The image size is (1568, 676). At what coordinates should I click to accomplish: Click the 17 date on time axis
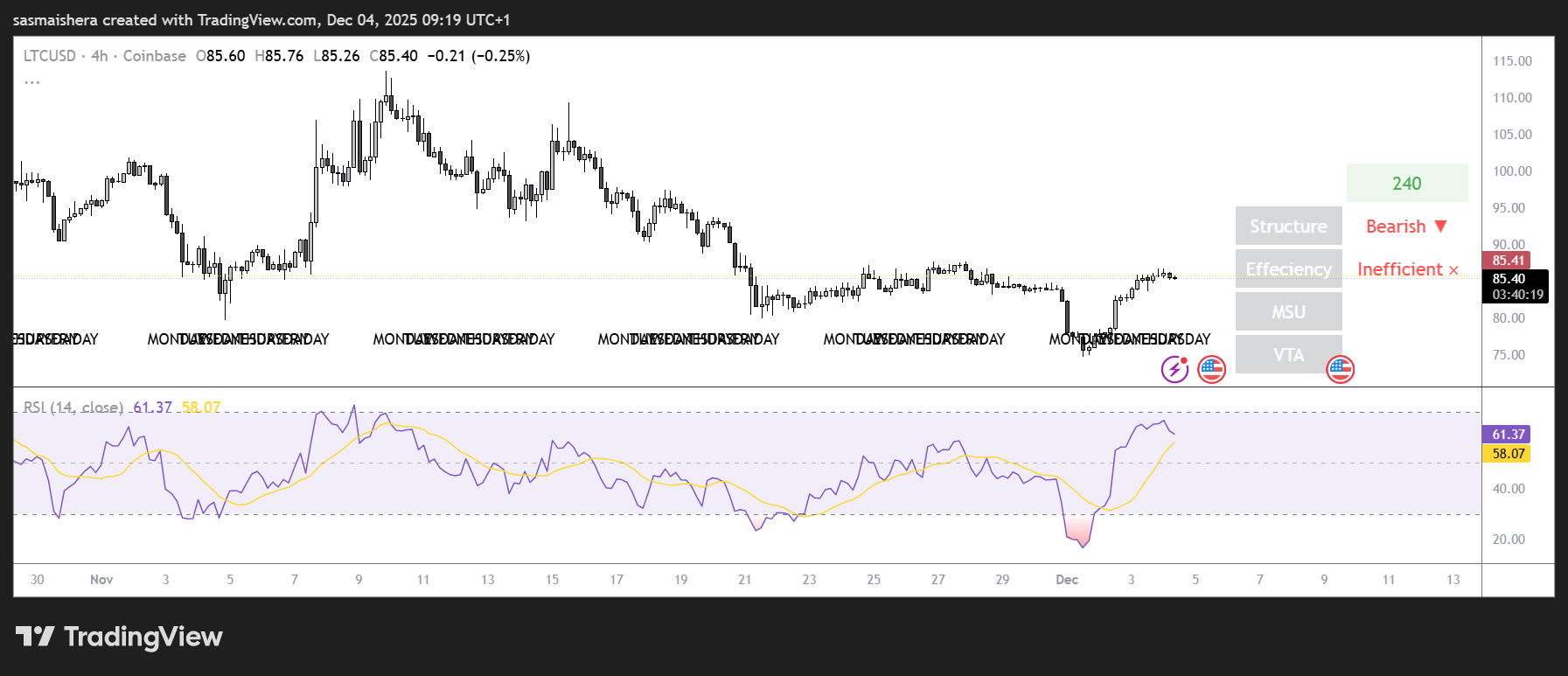tap(617, 580)
